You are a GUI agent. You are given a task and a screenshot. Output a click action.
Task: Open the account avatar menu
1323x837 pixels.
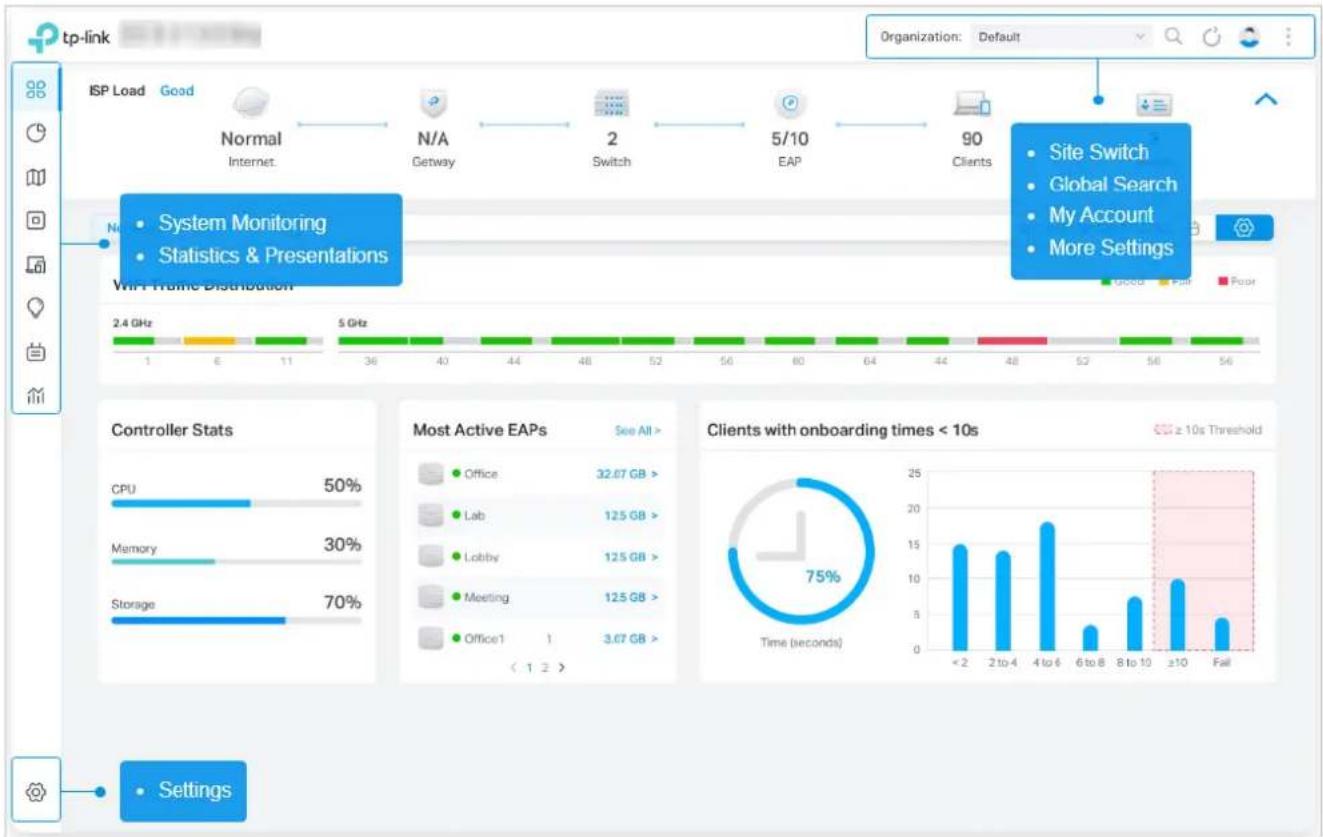1249,37
